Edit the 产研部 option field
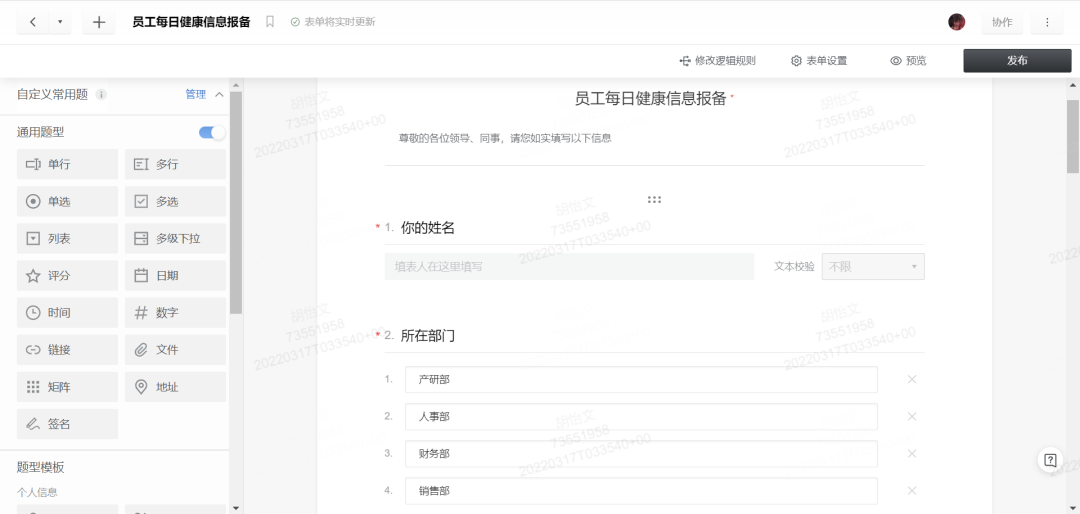Viewport: 1080px width, 514px height. pyautogui.click(x=641, y=380)
